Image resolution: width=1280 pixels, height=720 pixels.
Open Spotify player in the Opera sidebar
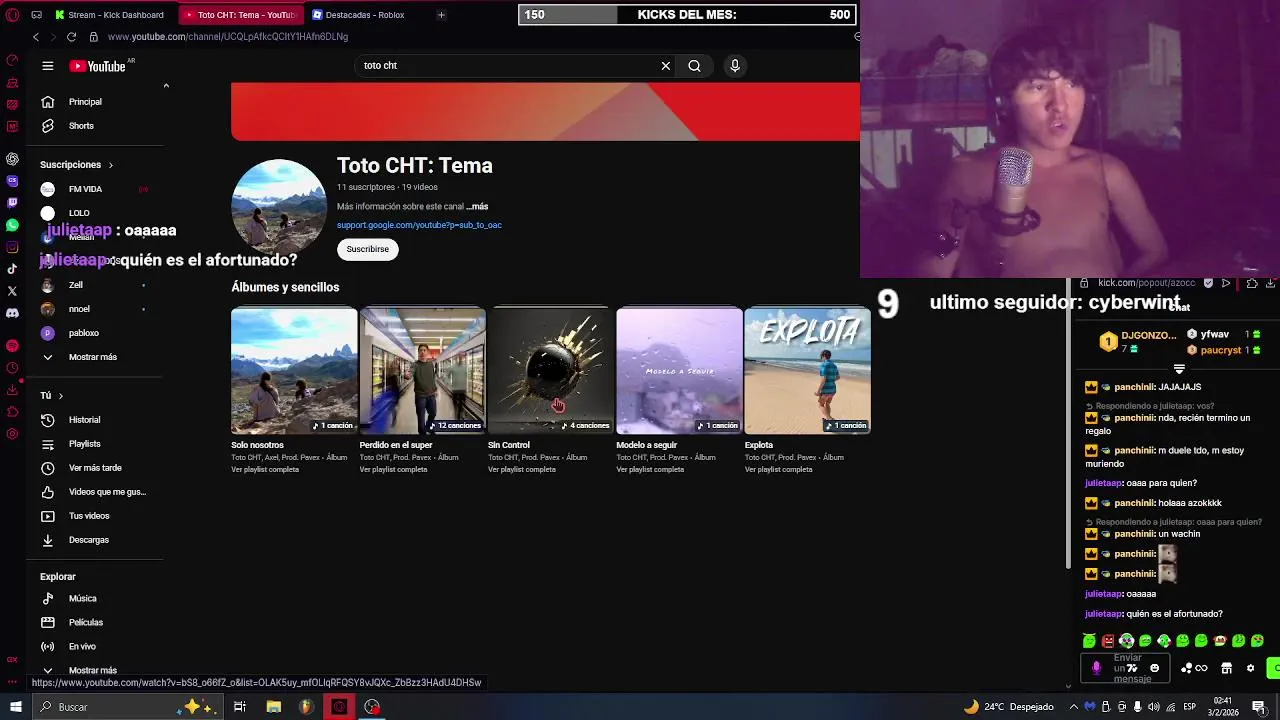(12, 345)
